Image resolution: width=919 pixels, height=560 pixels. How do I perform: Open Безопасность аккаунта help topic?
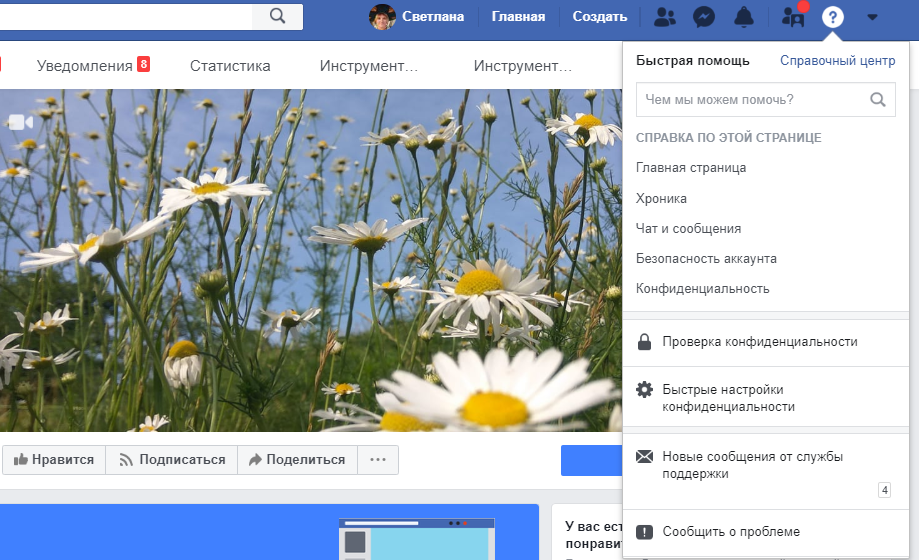point(706,259)
